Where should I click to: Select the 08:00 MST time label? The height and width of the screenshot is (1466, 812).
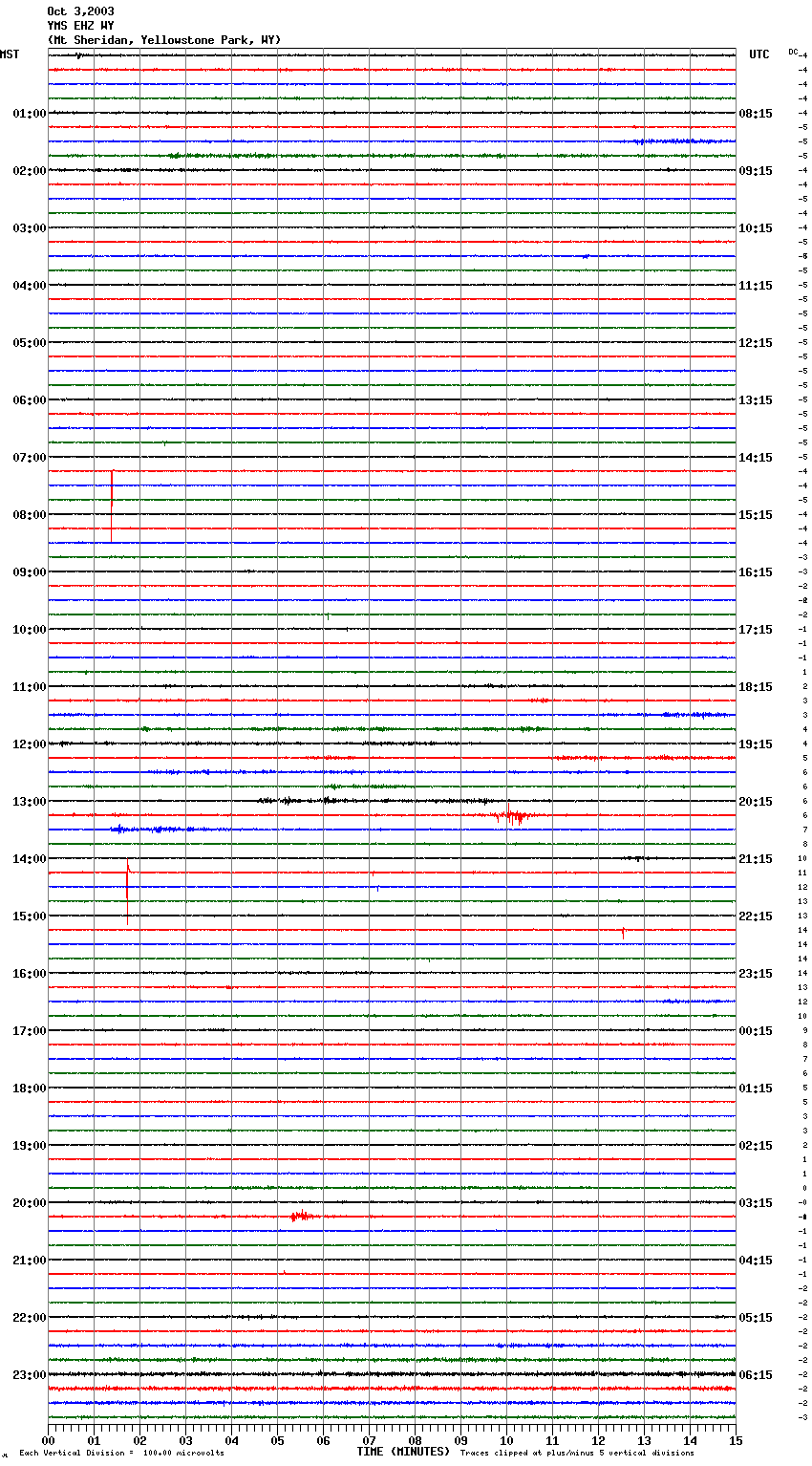coord(30,515)
